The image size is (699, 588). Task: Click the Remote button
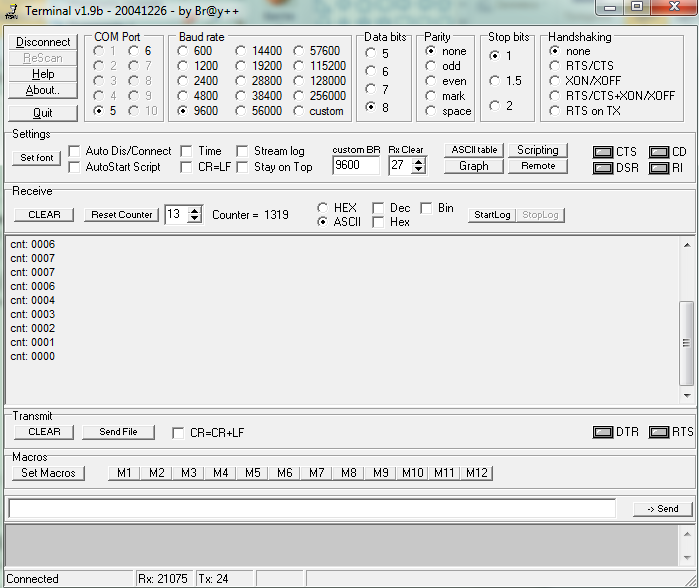pos(538,166)
